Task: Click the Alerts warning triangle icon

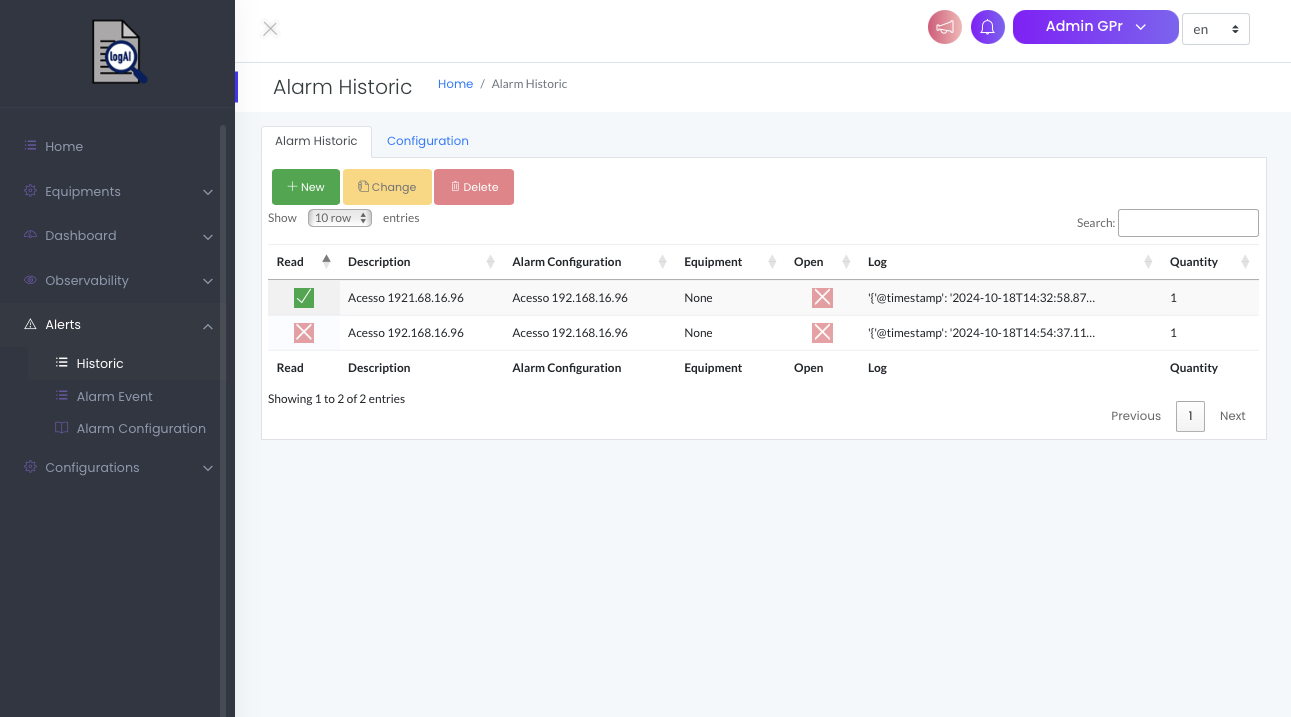Action: coord(30,325)
